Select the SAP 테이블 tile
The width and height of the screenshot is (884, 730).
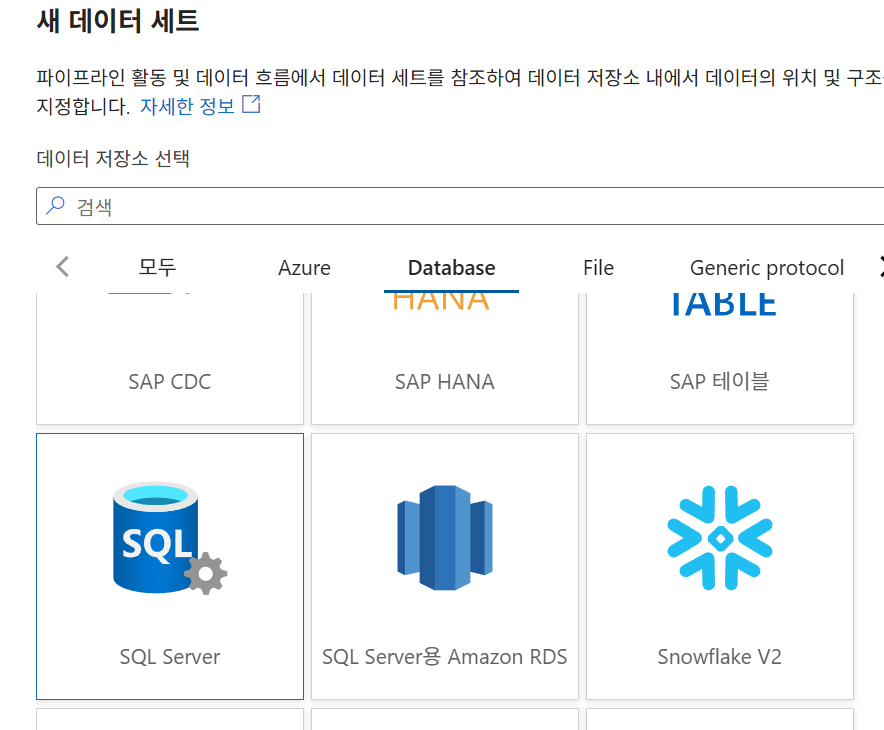[x=720, y=359]
